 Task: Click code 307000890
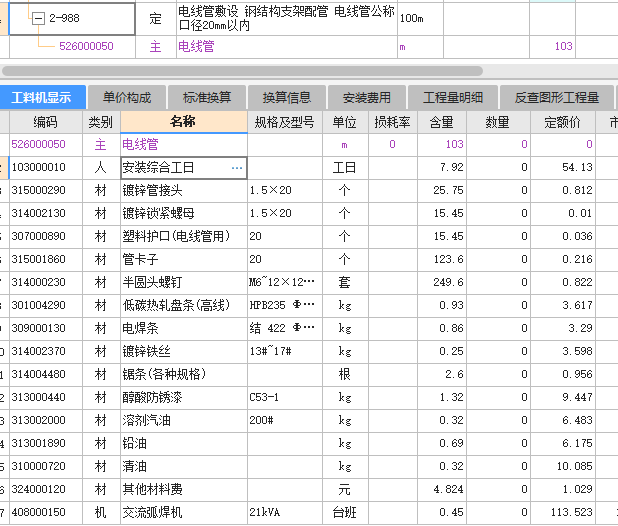tap(39, 236)
